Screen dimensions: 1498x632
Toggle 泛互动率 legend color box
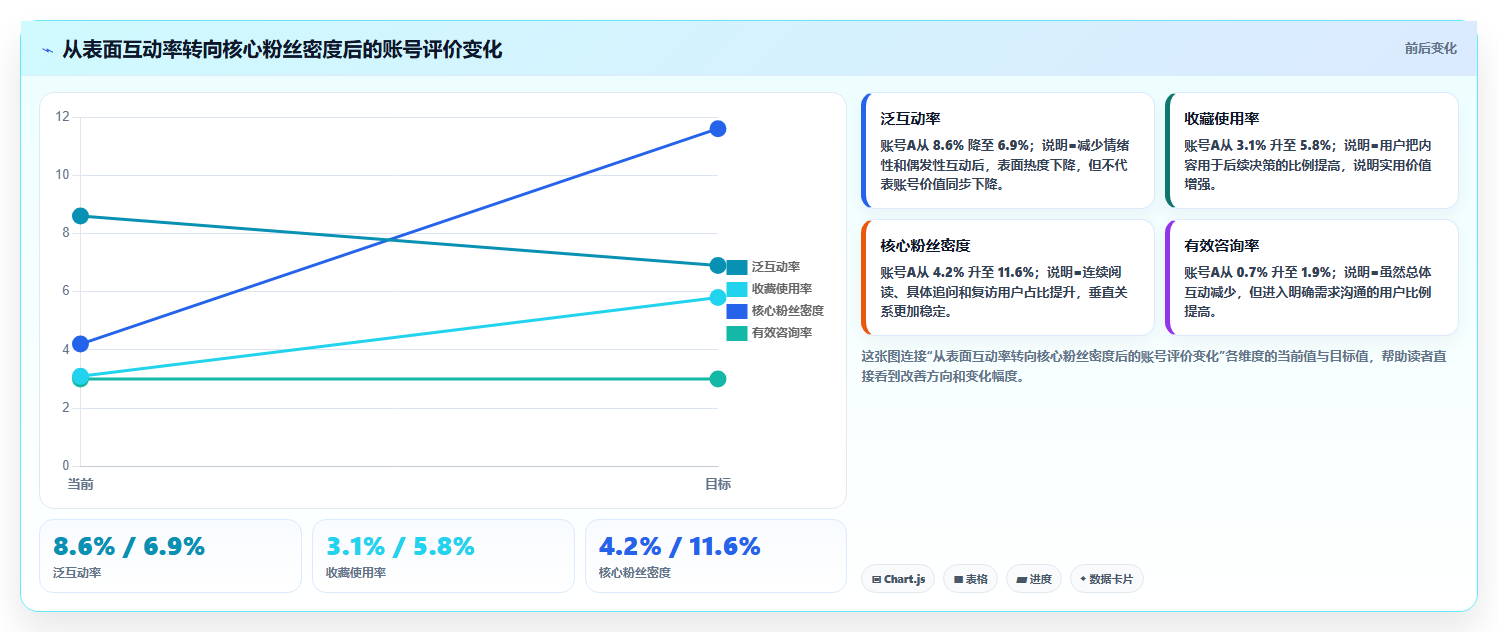(x=737, y=267)
